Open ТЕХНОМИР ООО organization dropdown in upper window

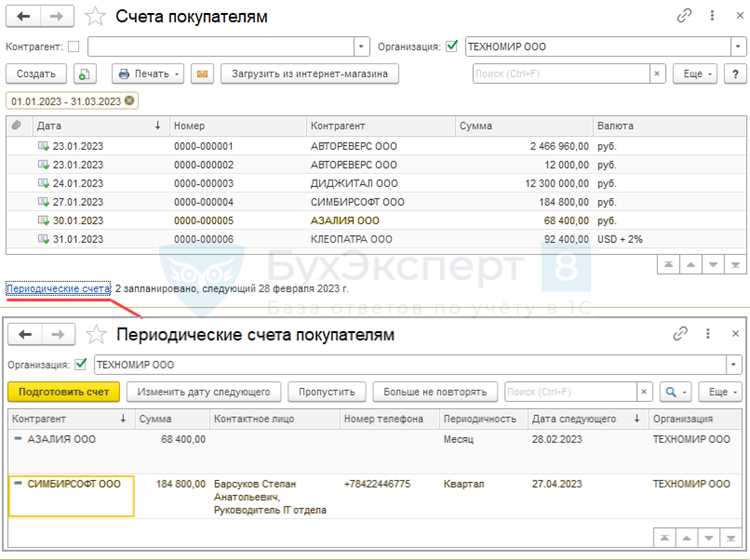point(738,46)
